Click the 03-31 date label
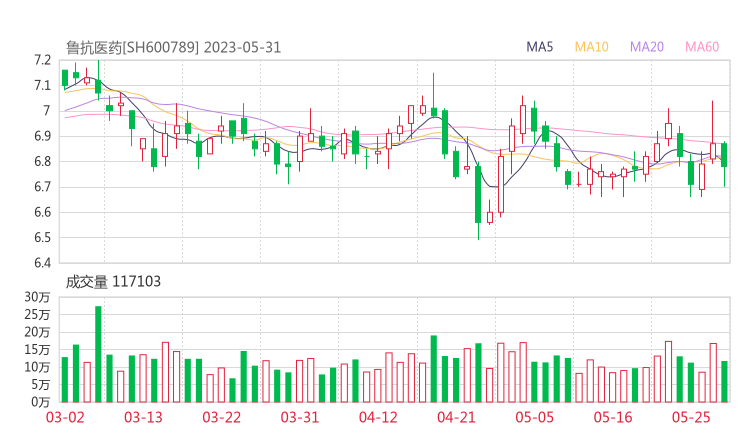 click(x=300, y=417)
